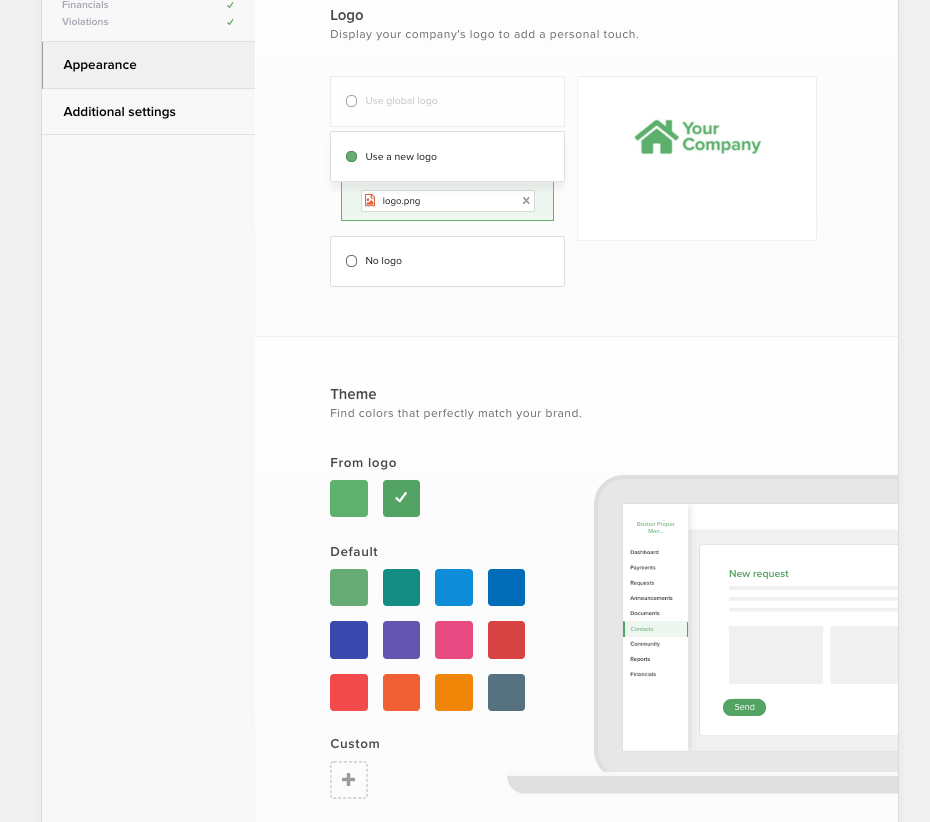Select the 'Use global logo' option
This screenshot has width=930, height=822.
click(351, 101)
